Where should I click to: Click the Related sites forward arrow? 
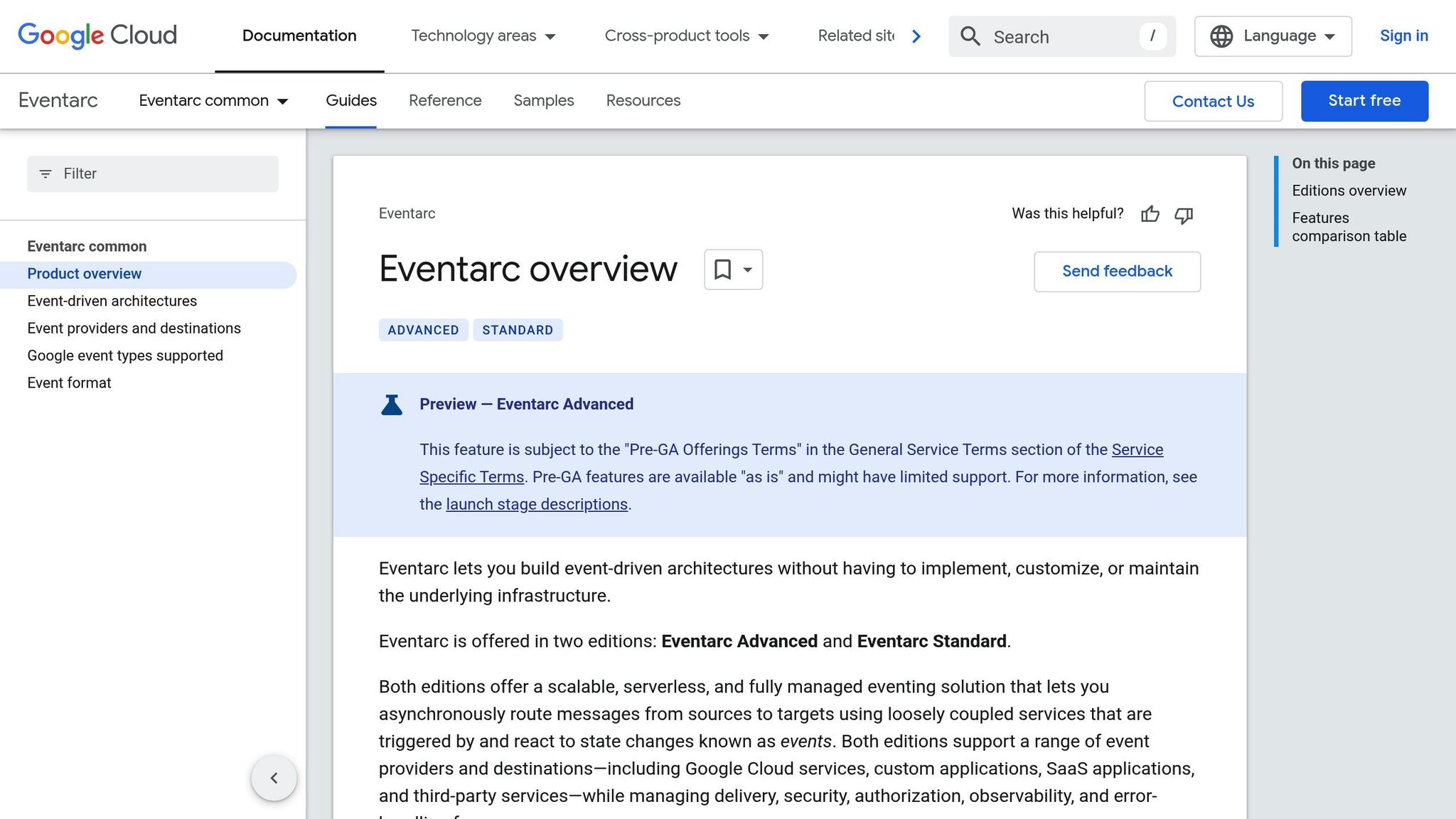(x=916, y=36)
